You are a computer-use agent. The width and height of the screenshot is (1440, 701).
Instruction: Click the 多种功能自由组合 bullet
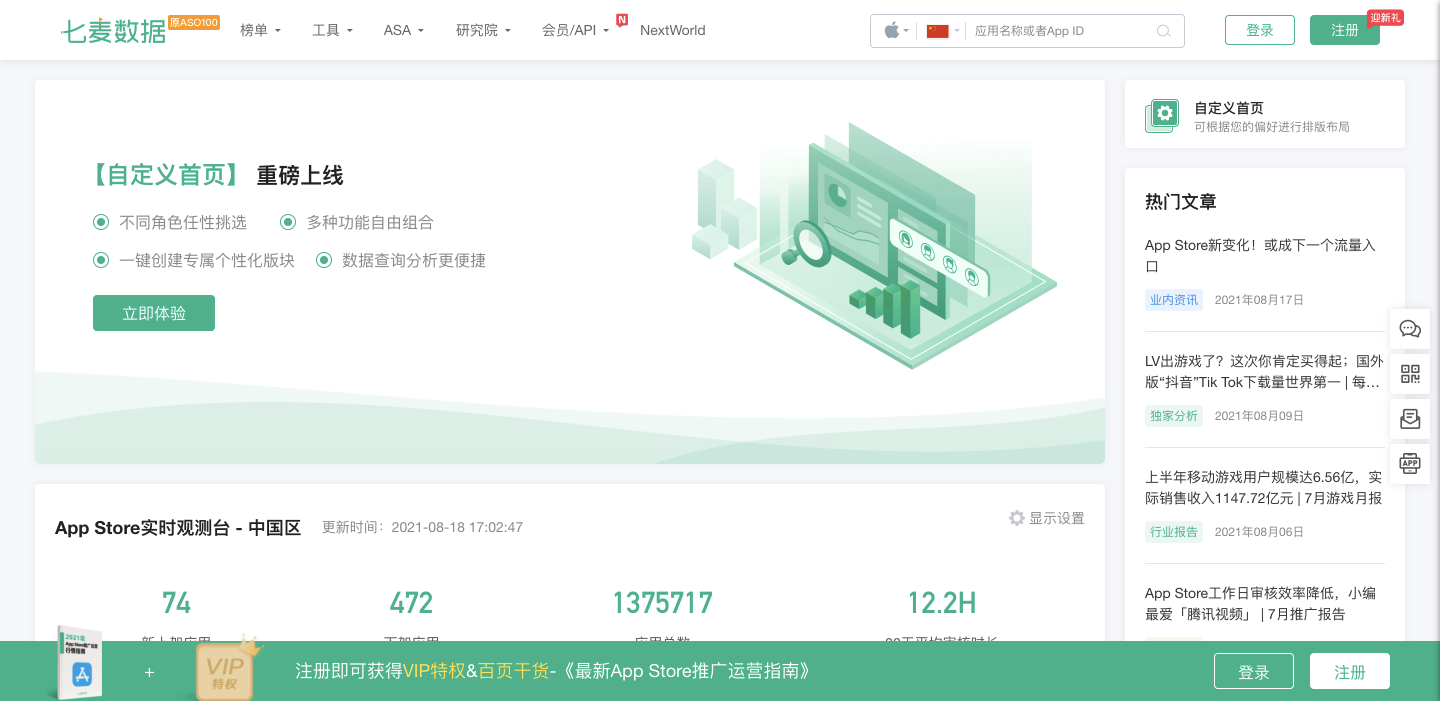point(357,222)
